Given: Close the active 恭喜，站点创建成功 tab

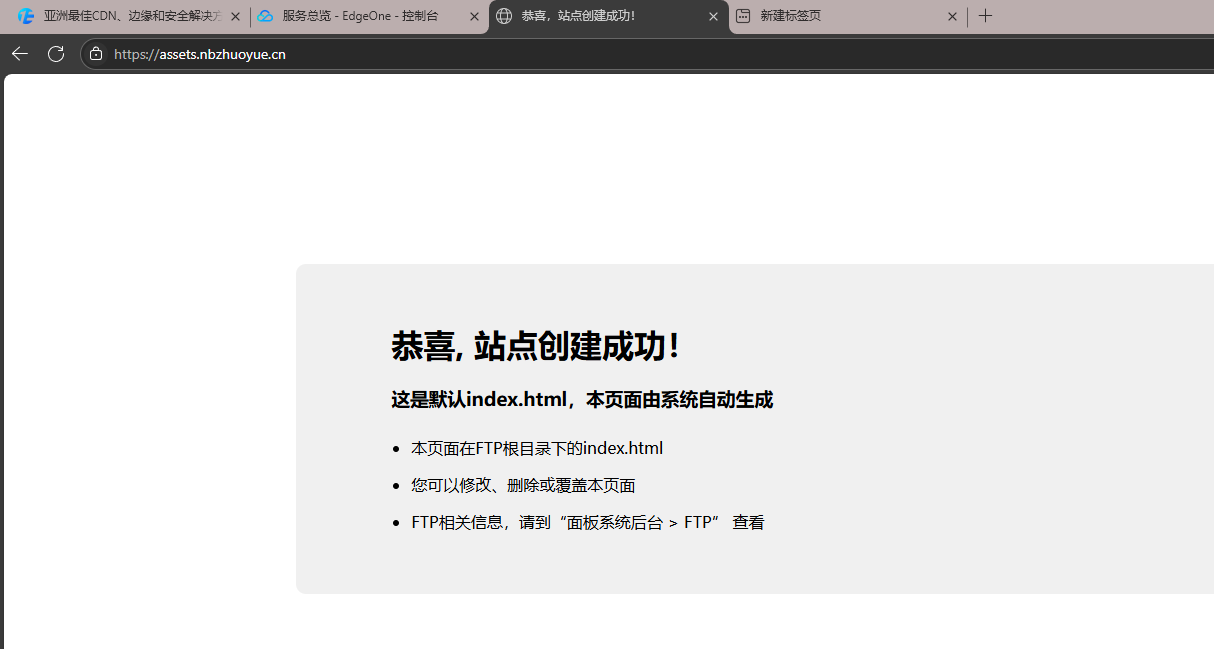Looking at the screenshot, I should 713,17.
